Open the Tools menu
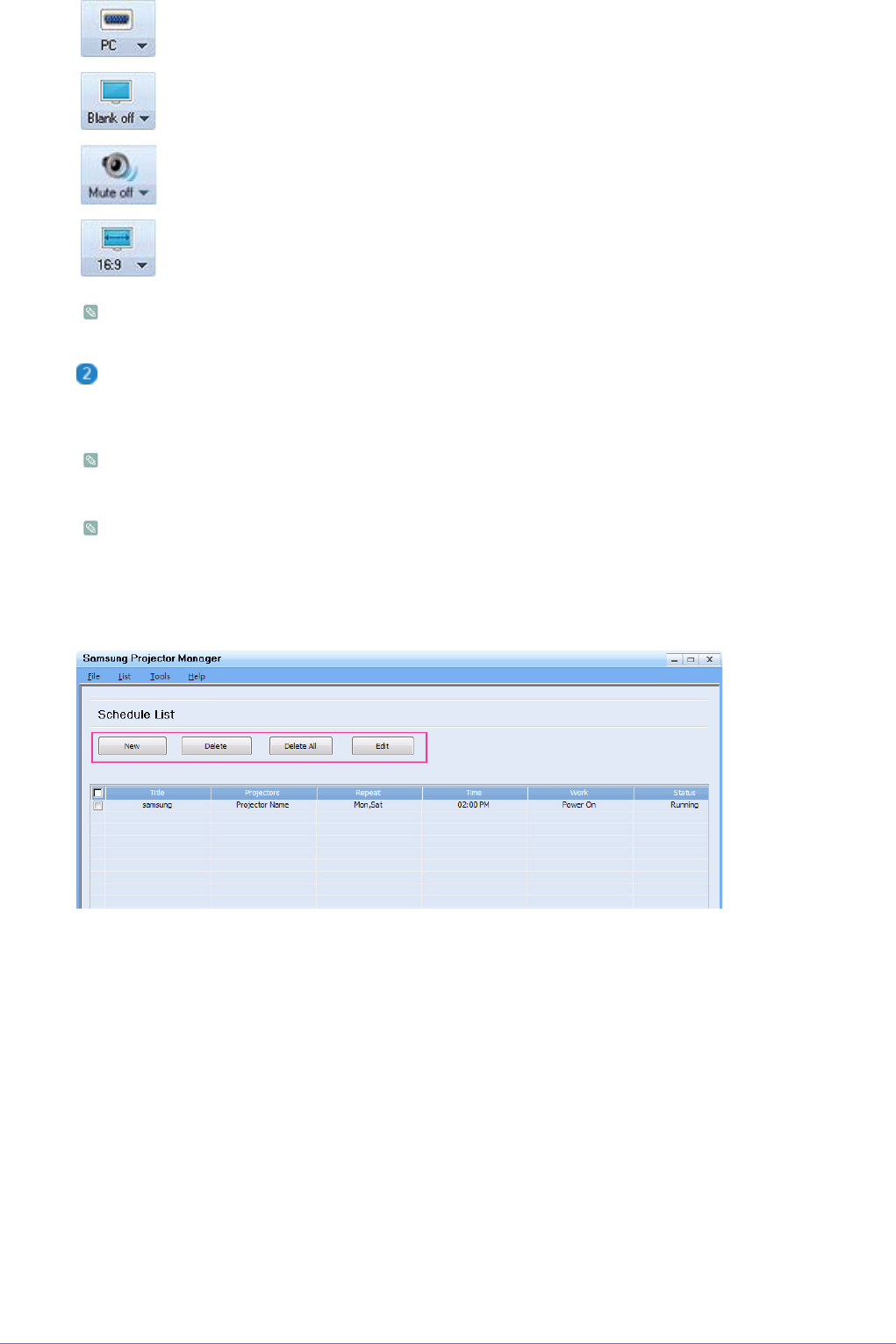Image resolution: width=896 pixels, height=1344 pixels. pos(160,677)
